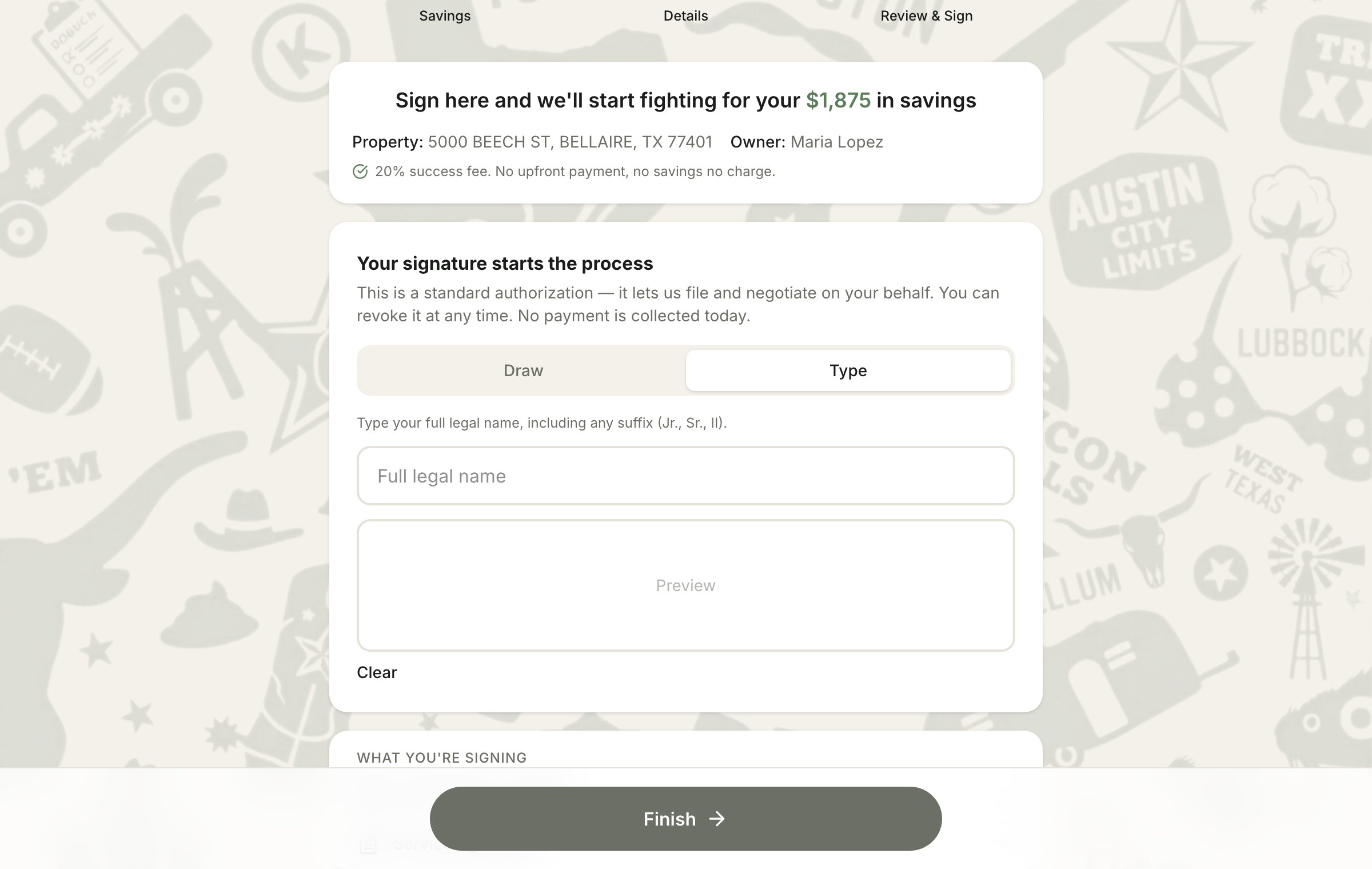
Task: Click the 20% success fee notice text
Action: [x=575, y=172]
